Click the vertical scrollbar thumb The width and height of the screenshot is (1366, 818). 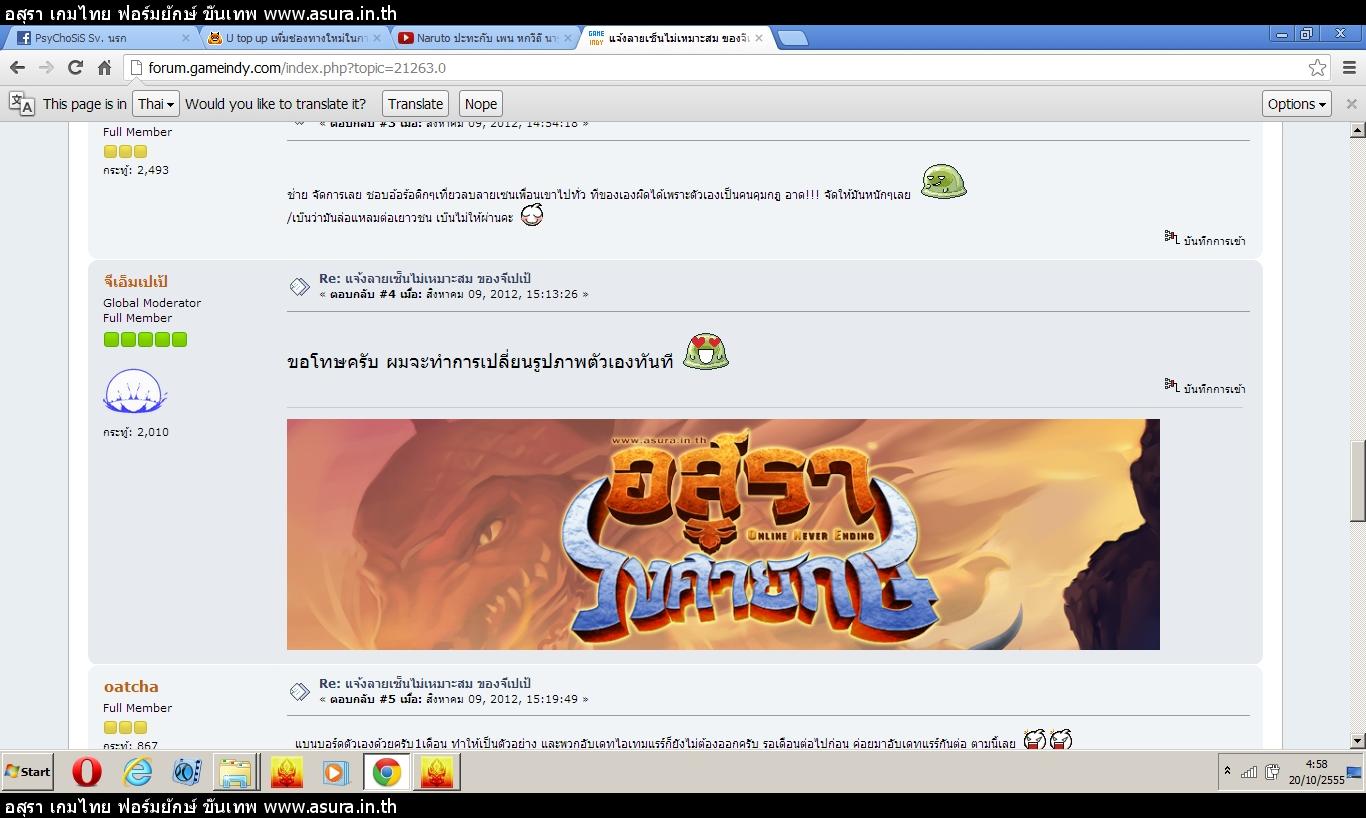[1357, 482]
